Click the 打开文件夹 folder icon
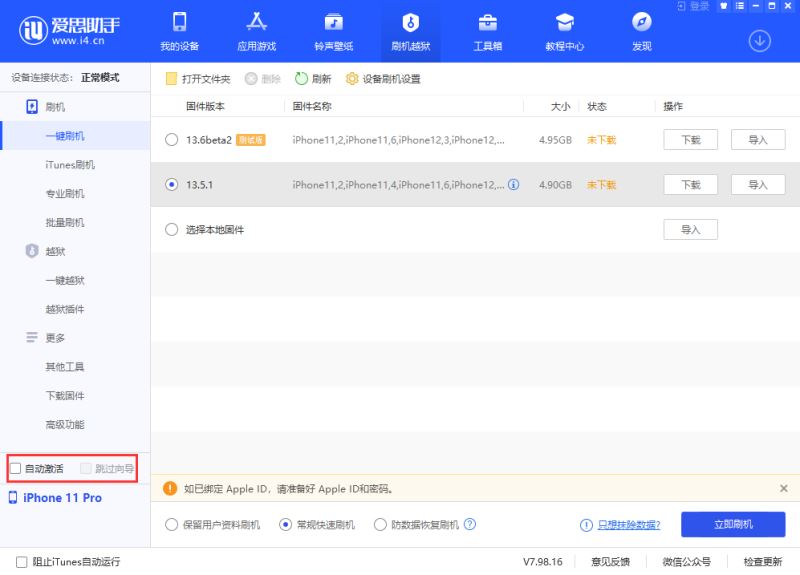Viewport: 800px width, 575px height. point(171,79)
